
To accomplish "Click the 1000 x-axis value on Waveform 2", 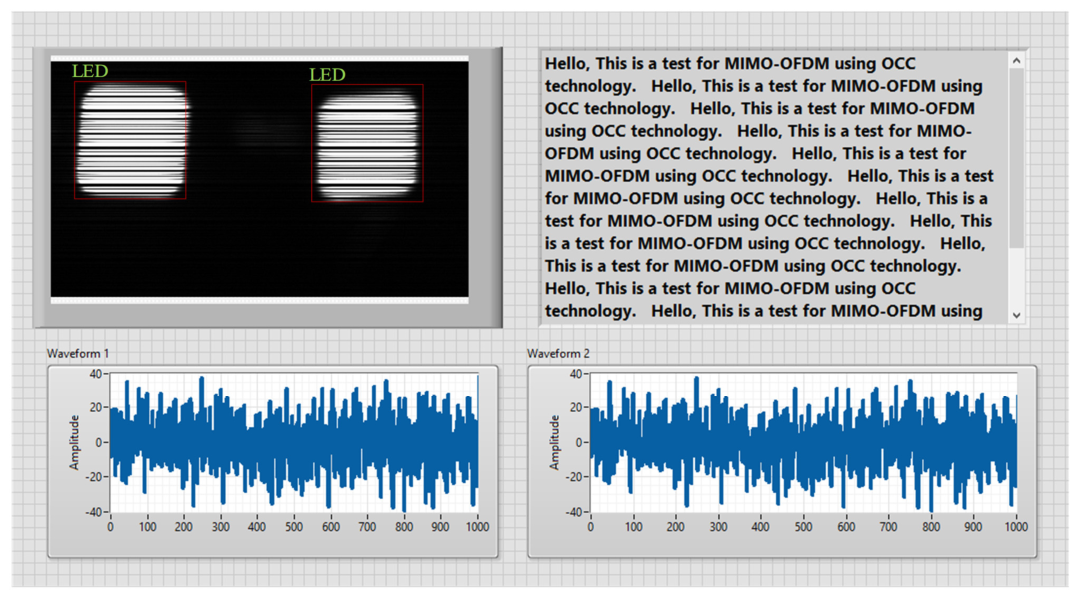I will point(1016,527).
